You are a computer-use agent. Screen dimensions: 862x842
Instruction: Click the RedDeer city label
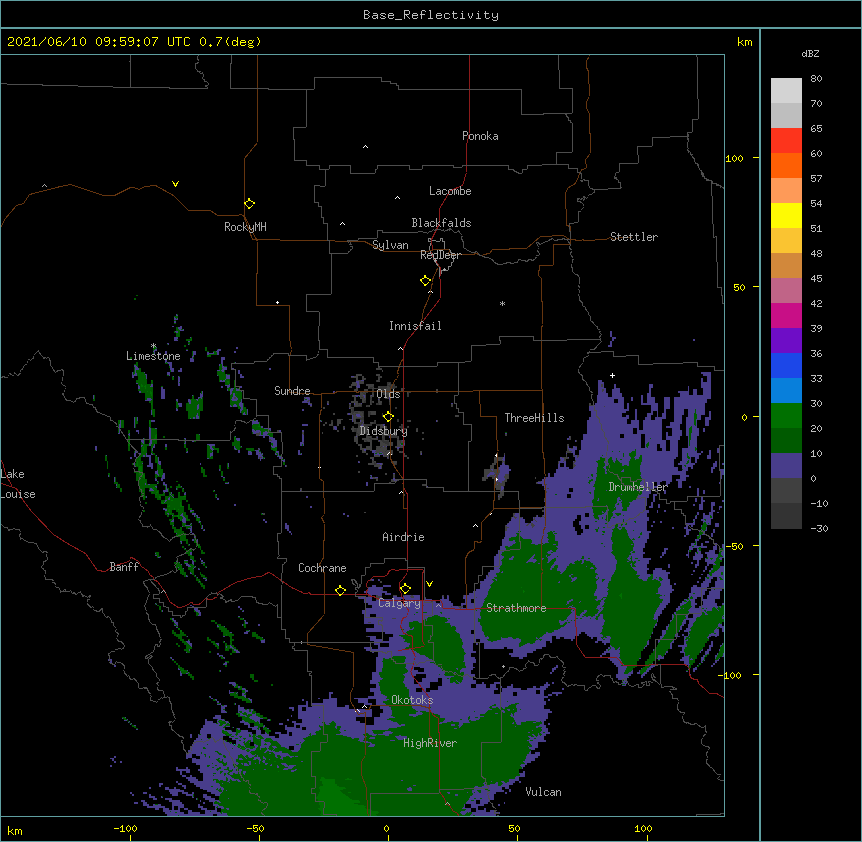440,255
